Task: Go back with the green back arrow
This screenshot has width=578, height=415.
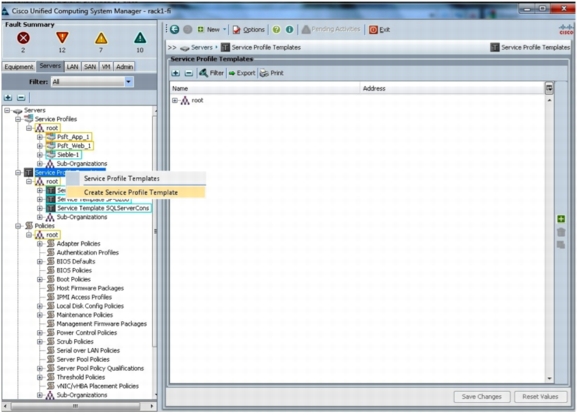Action: [x=175, y=29]
